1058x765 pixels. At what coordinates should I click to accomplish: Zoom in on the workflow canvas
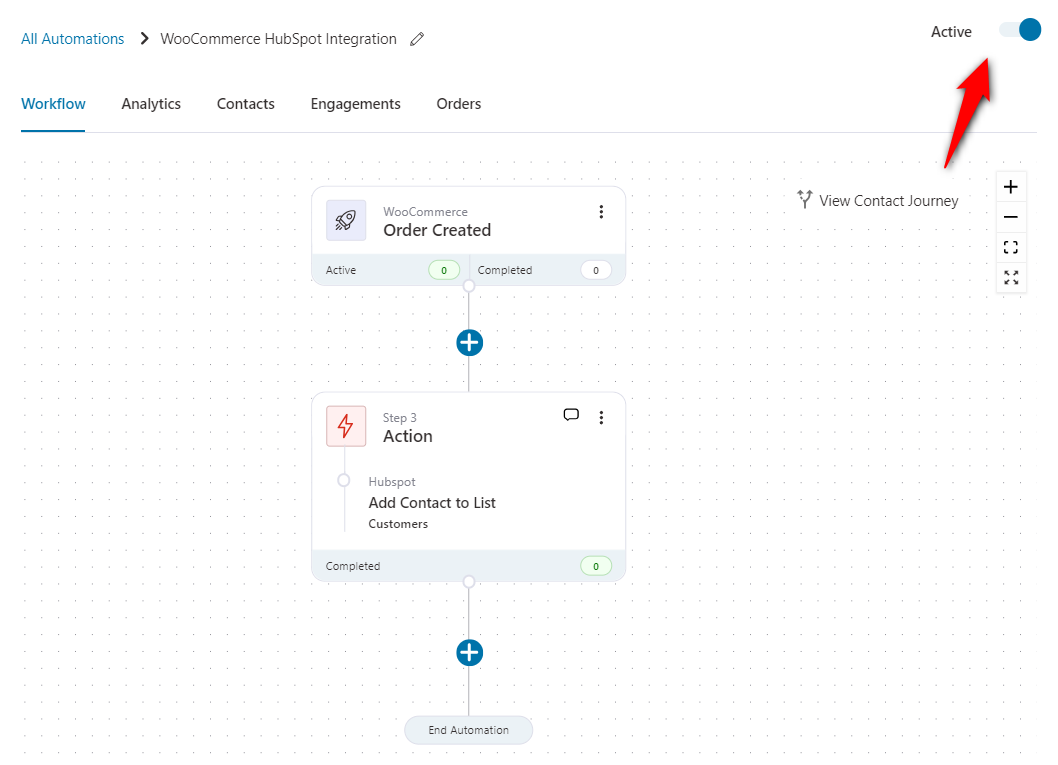(1011, 187)
